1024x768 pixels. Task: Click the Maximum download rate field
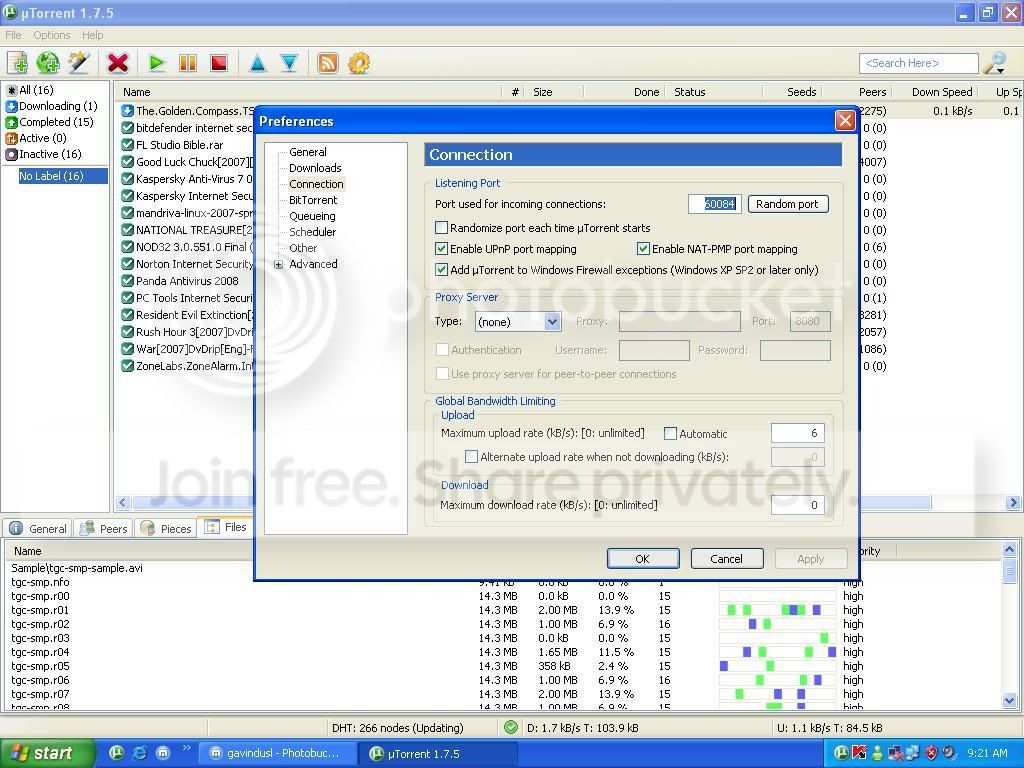coord(797,505)
